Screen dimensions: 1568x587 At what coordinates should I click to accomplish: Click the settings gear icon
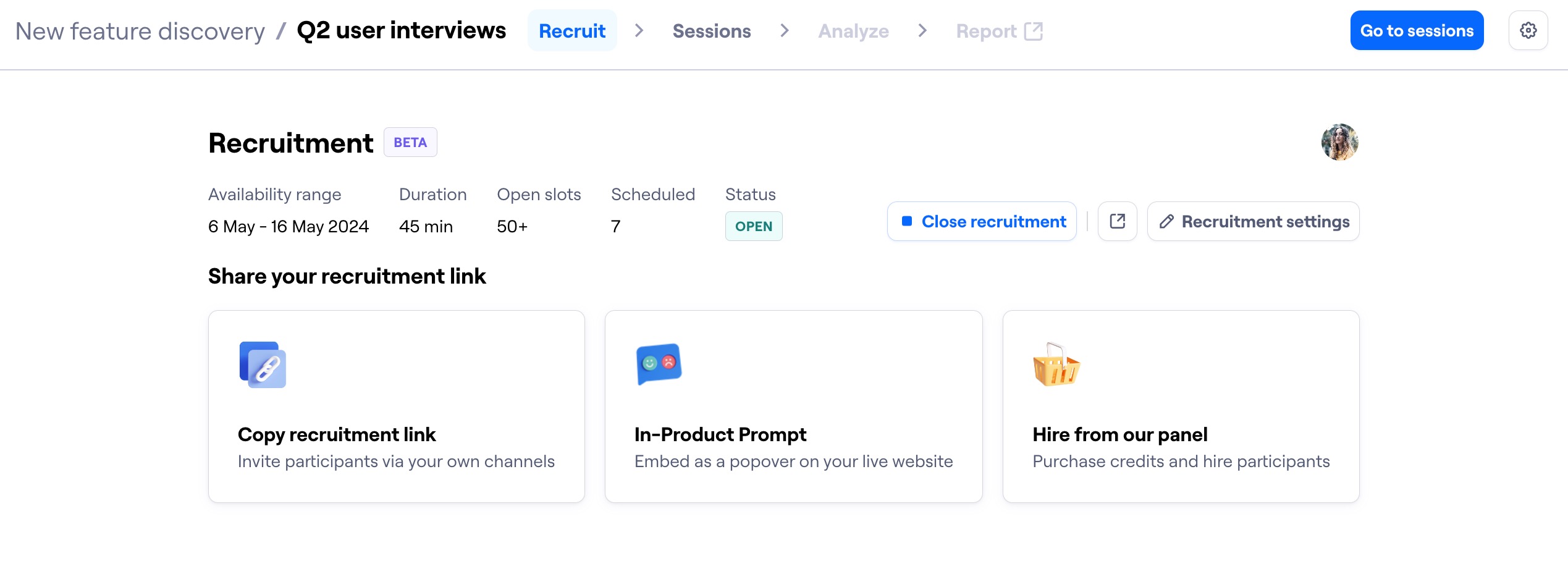[1528, 30]
